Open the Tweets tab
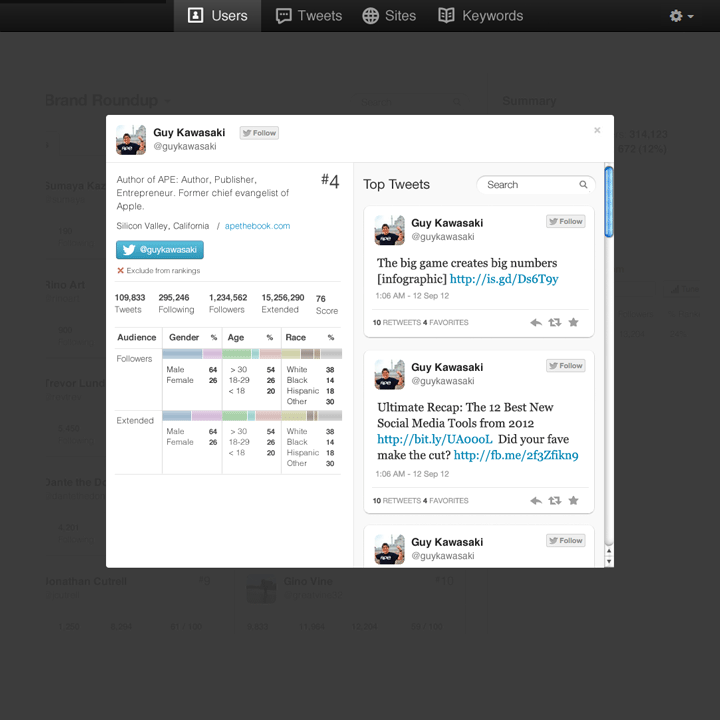The height and width of the screenshot is (720, 720). point(309,16)
